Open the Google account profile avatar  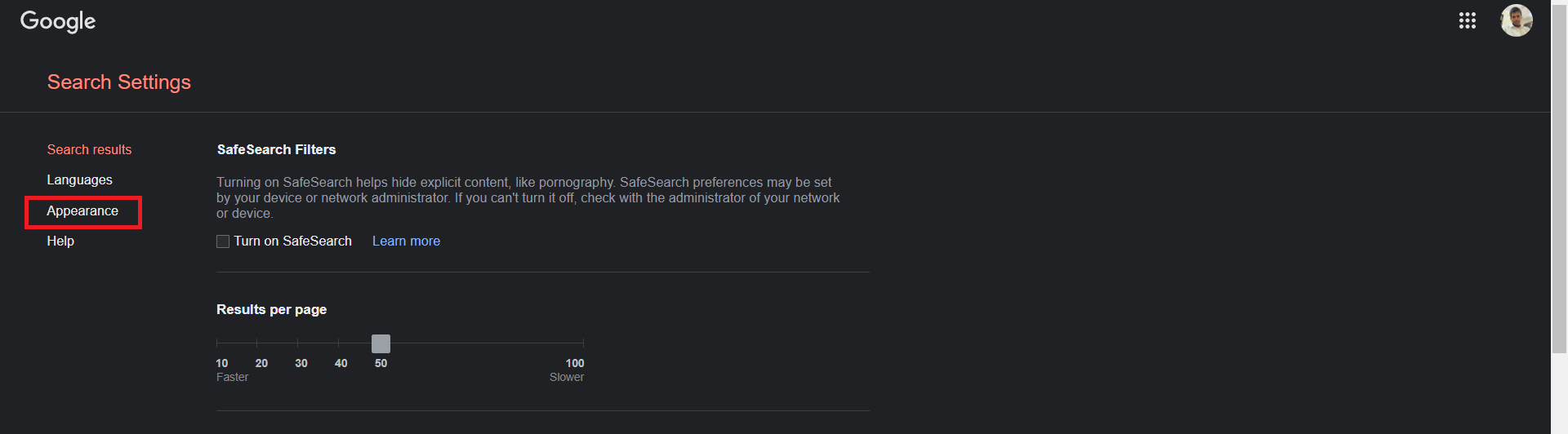coord(1516,20)
